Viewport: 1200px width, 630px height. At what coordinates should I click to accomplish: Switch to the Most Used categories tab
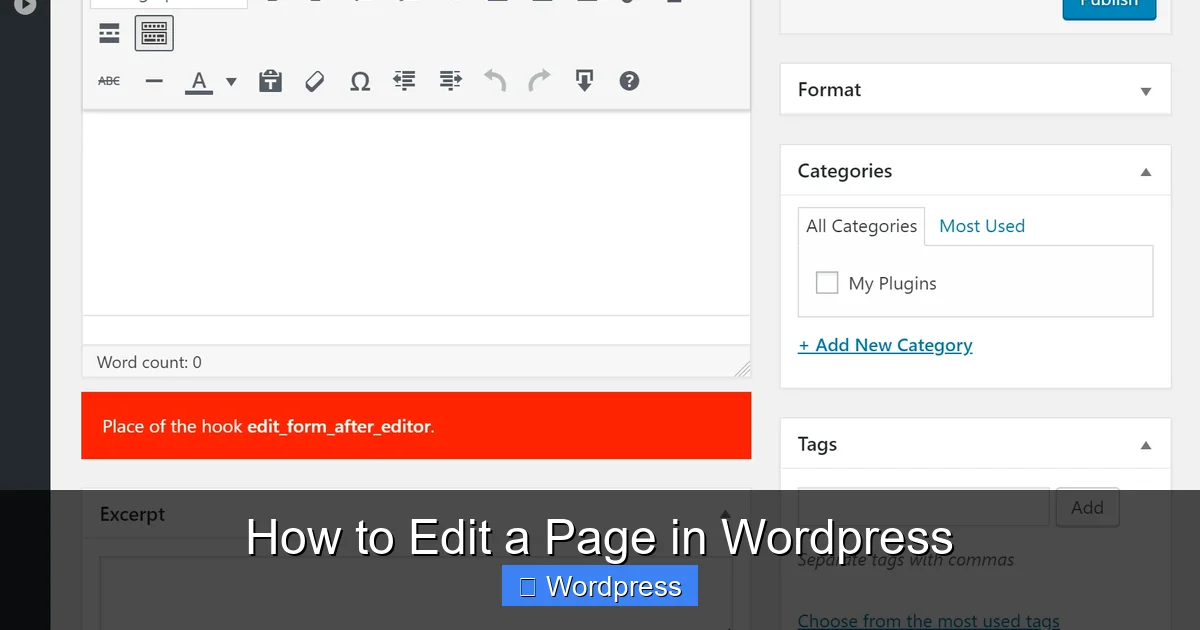(x=981, y=226)
